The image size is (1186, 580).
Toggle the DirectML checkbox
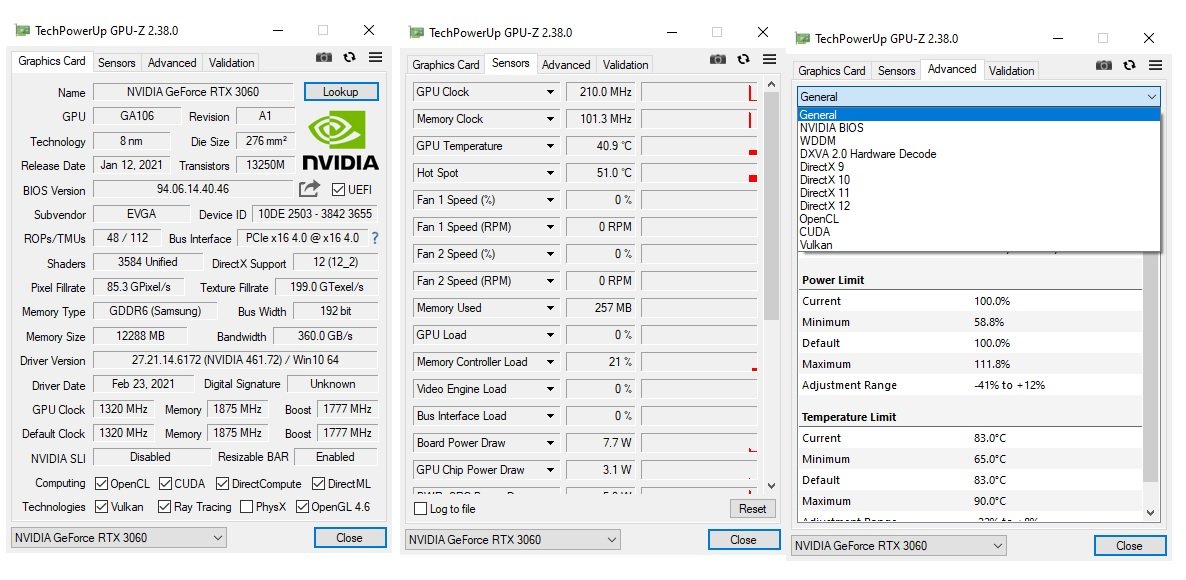(318, 483)
